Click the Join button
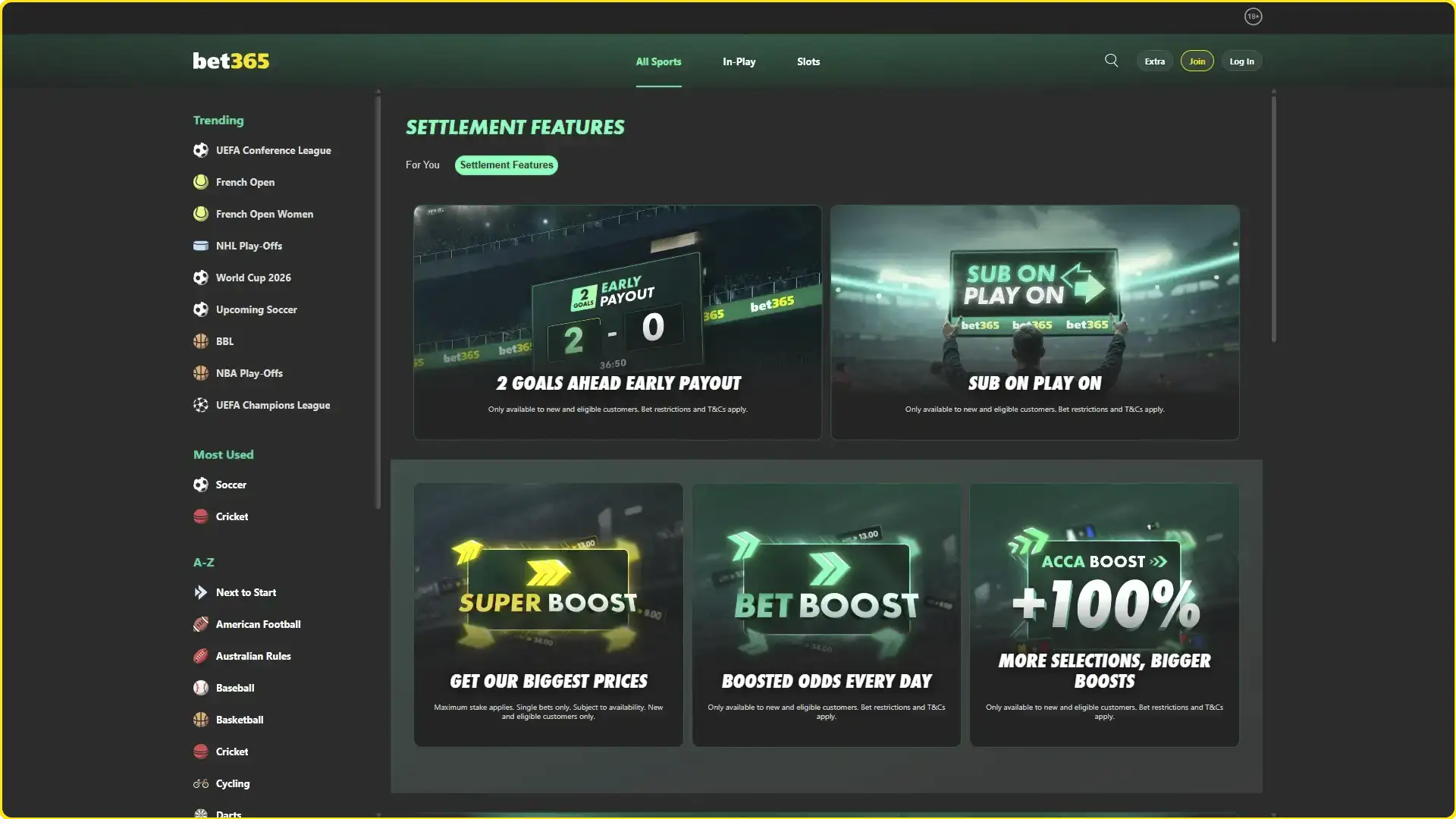 [x=1197, y=61]
